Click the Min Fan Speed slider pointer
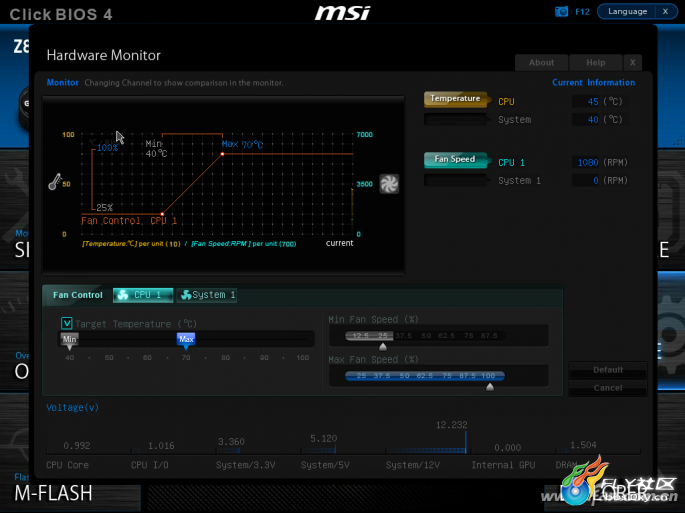The height and width of the screenshot is (513, 685). coord(383,347)
